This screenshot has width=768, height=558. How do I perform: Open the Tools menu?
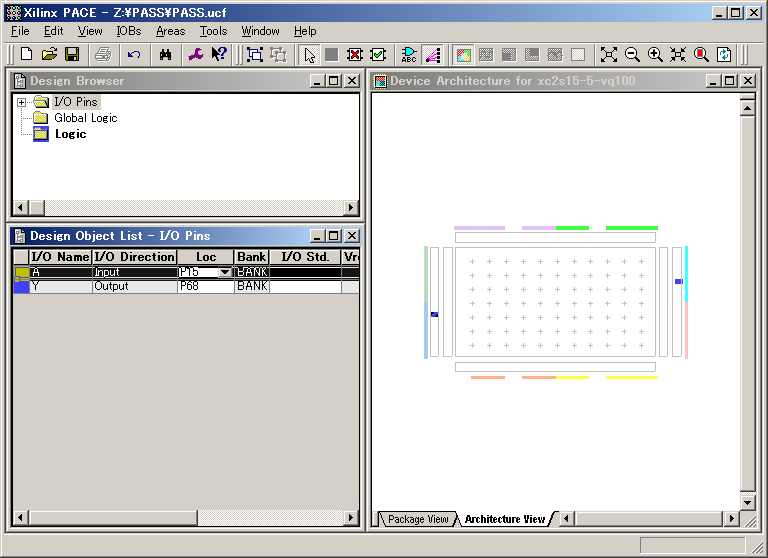(214, 31)
